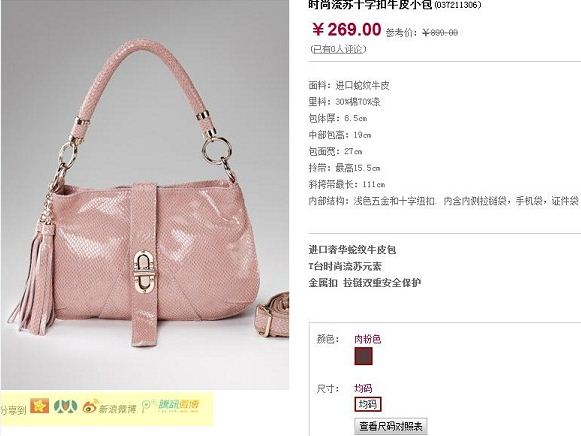Choose the boxed 均码 size option
581x436 pixels.
pos(368,404)
